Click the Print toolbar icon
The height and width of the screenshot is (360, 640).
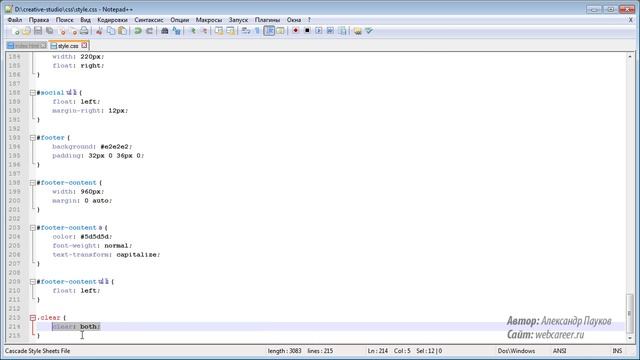84,31
